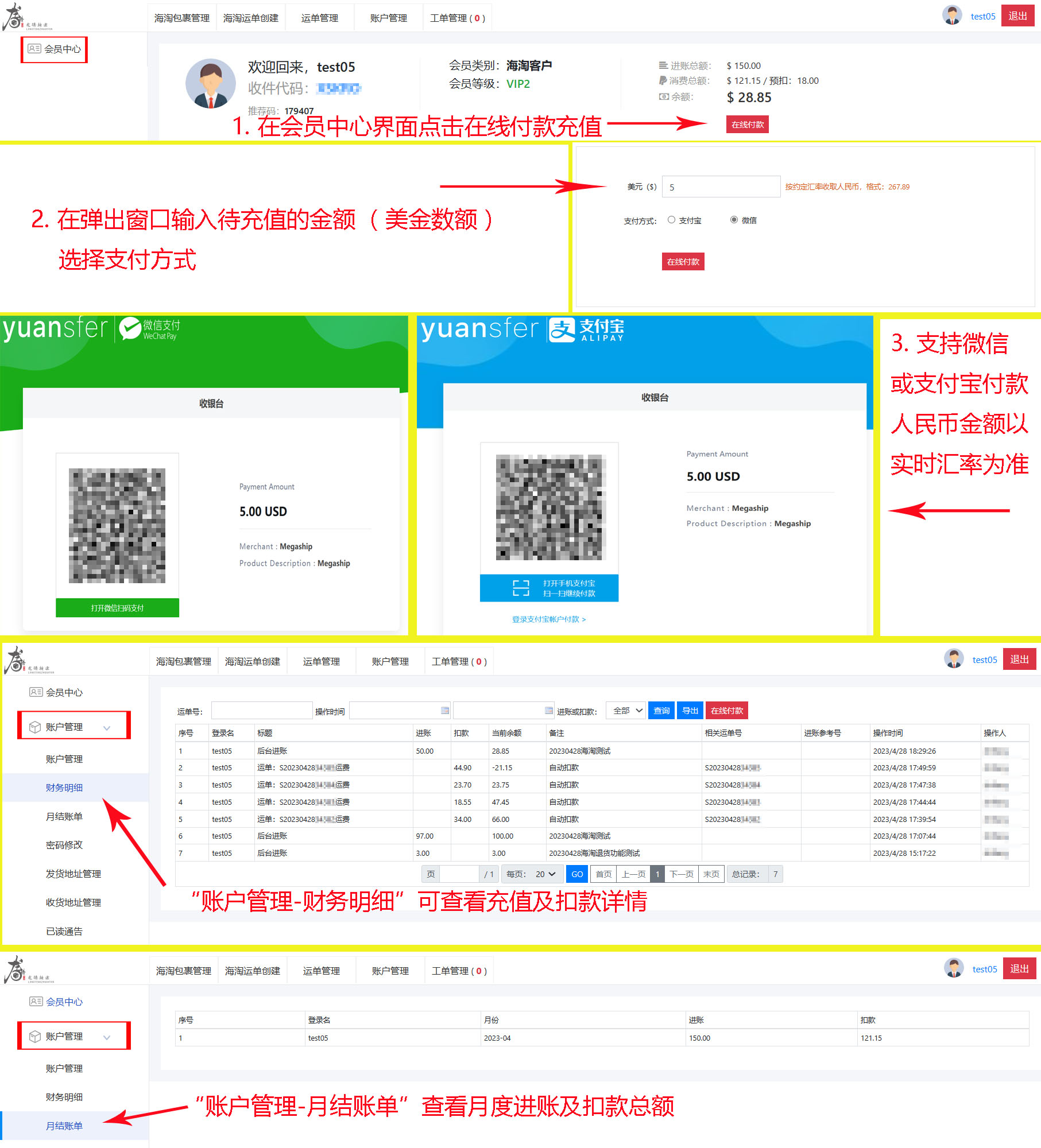Open the 进账或扣款 全部 dropdown
This screenshot has height=1148, width=1041.
point(626,711)
